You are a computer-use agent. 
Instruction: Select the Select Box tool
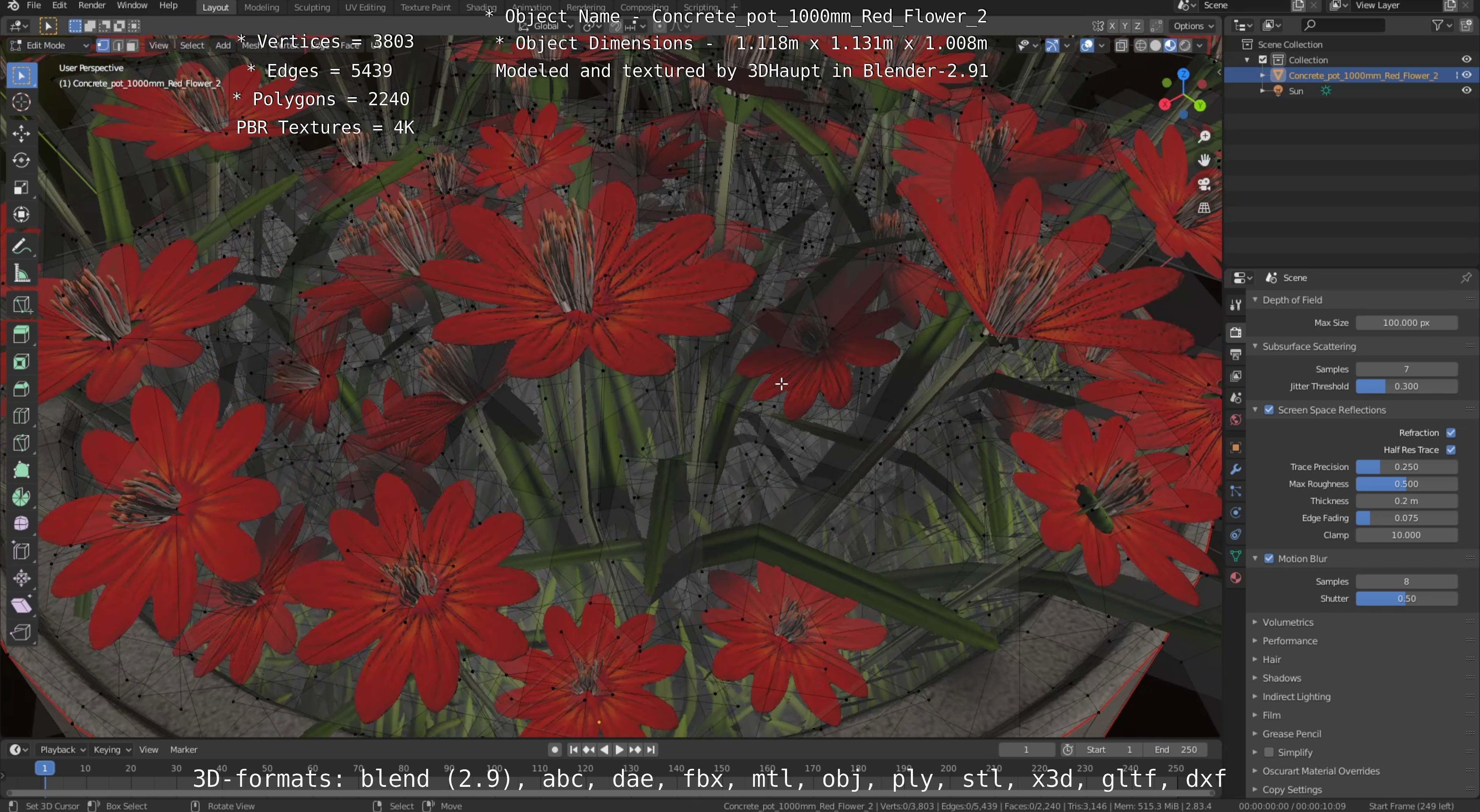[x=21, y=75]
